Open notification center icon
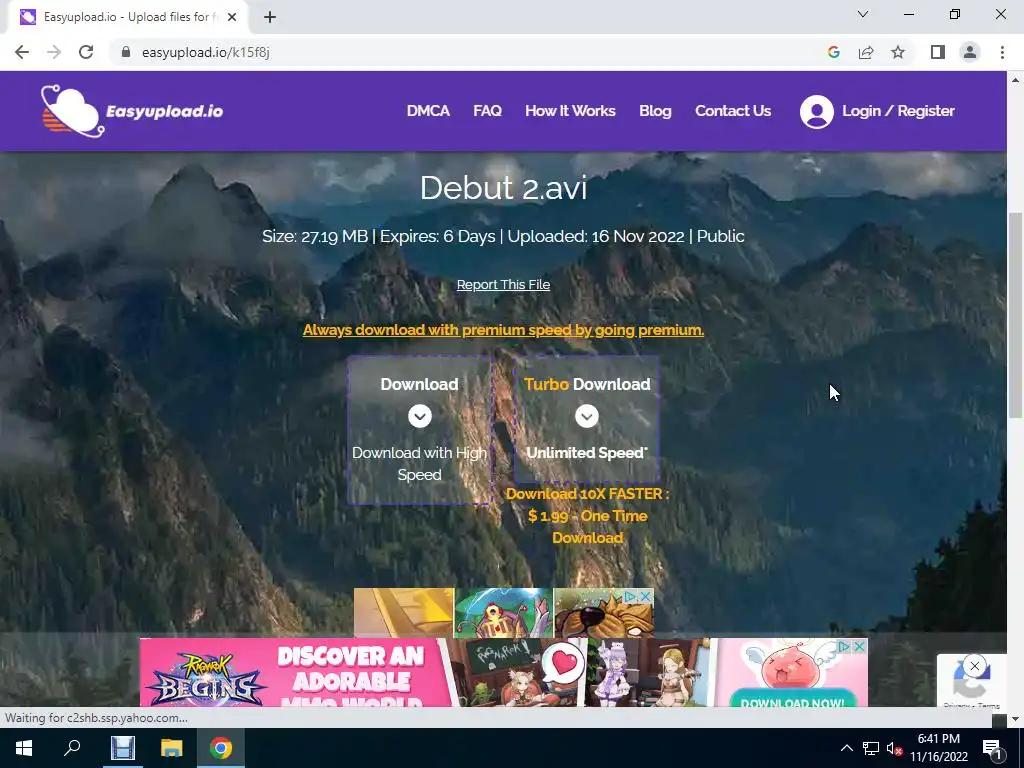 pos(991,748)
